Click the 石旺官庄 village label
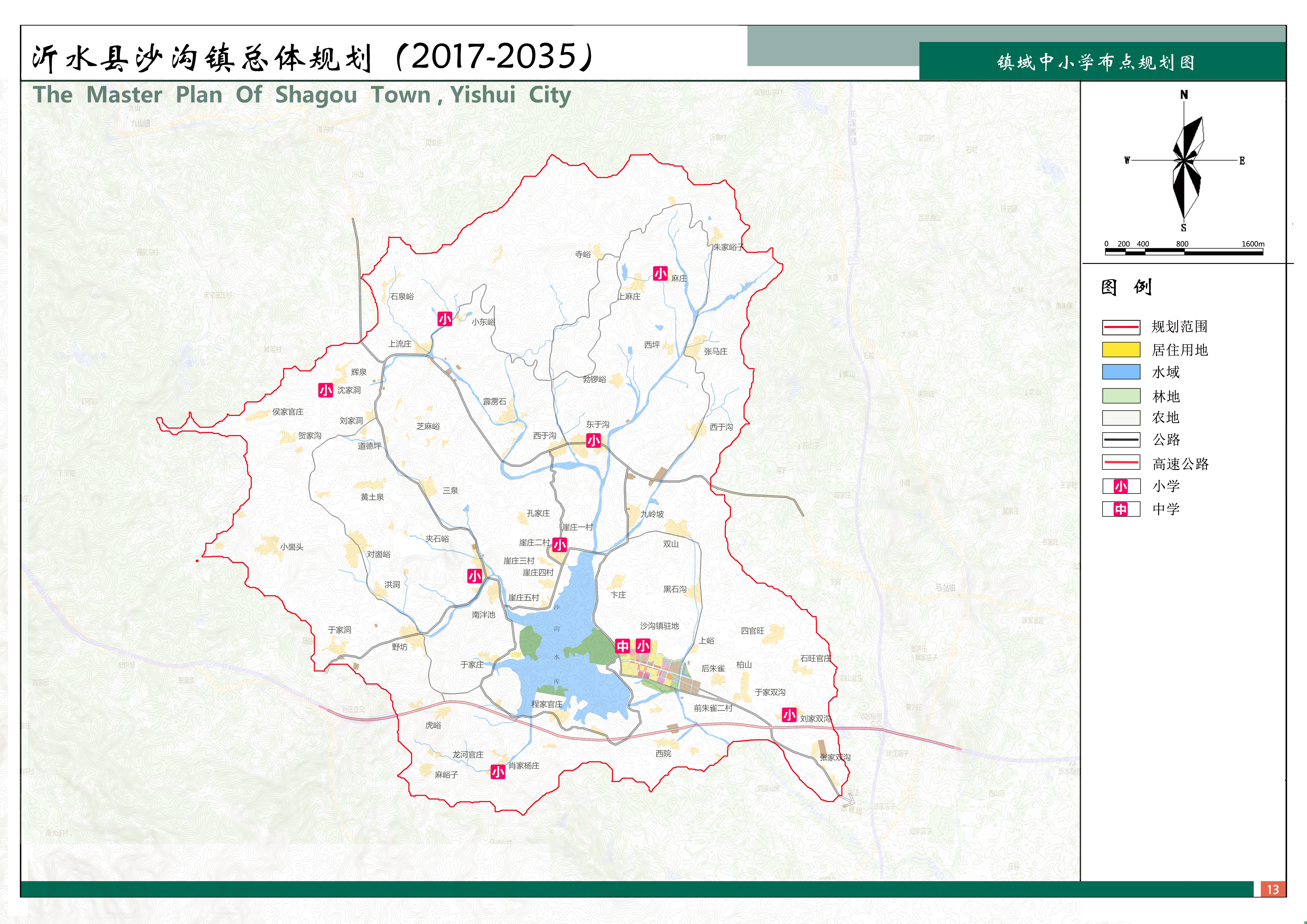1307x924 pixels. (x=816, y=658)
